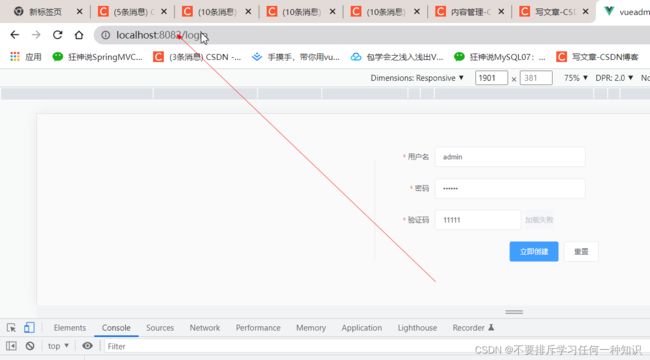This screenshot has width=650, height=360.
Task: Open the 写文章-CSDN博客 bookmark
Action: (x=598, y=57)
